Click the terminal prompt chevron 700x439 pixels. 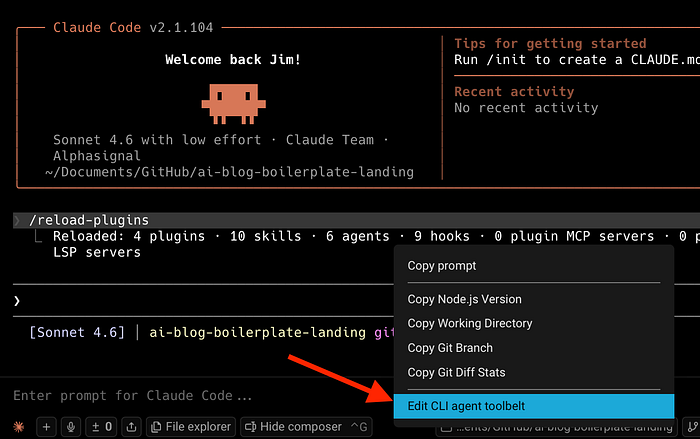coord(17,301)
